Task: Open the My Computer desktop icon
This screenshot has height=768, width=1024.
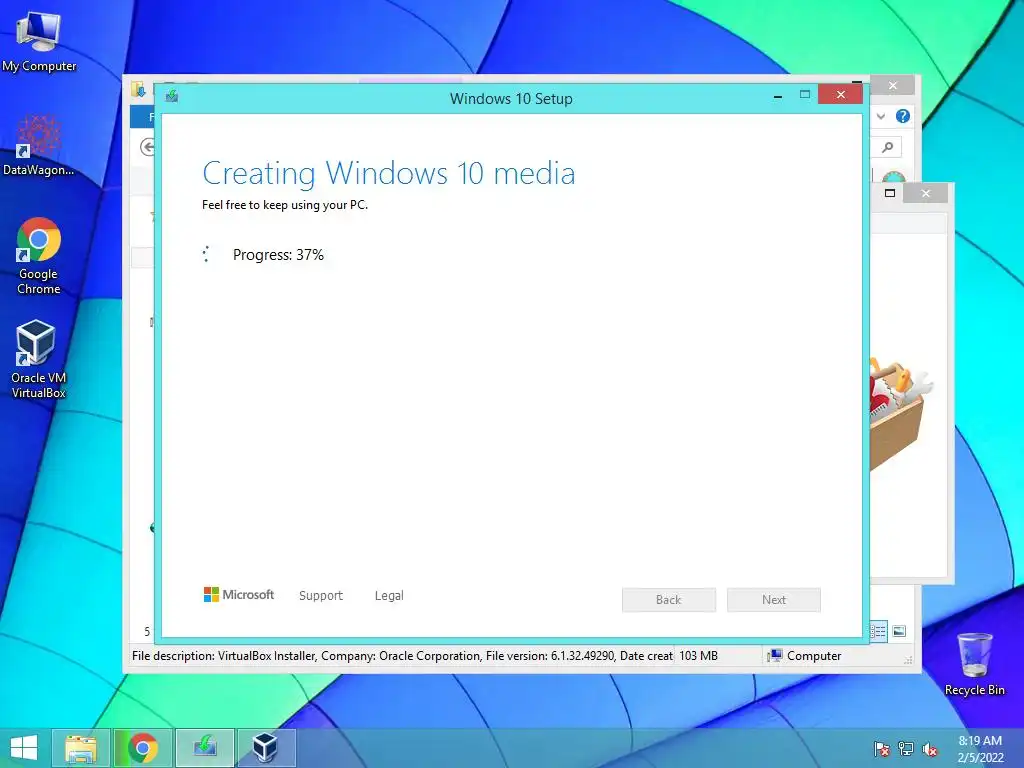Action: [x=39, y=40]
